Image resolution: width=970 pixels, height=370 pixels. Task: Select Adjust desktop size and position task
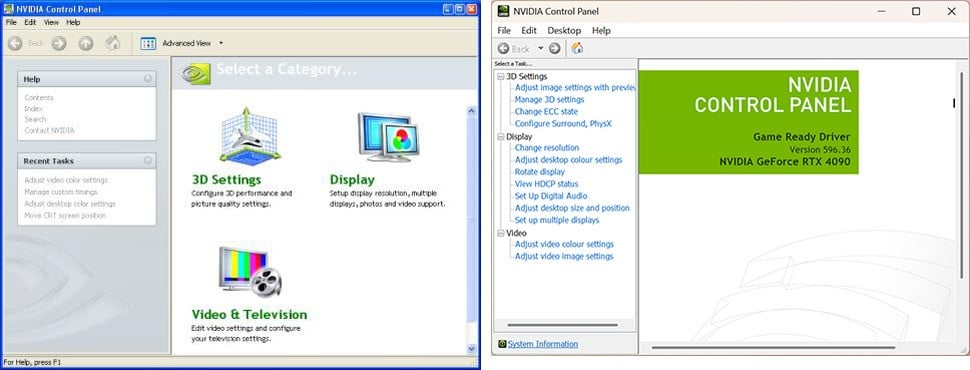[572, 208]
